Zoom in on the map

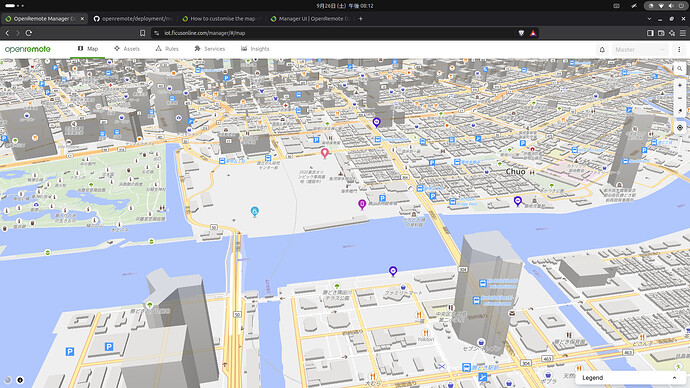point(680,85)
